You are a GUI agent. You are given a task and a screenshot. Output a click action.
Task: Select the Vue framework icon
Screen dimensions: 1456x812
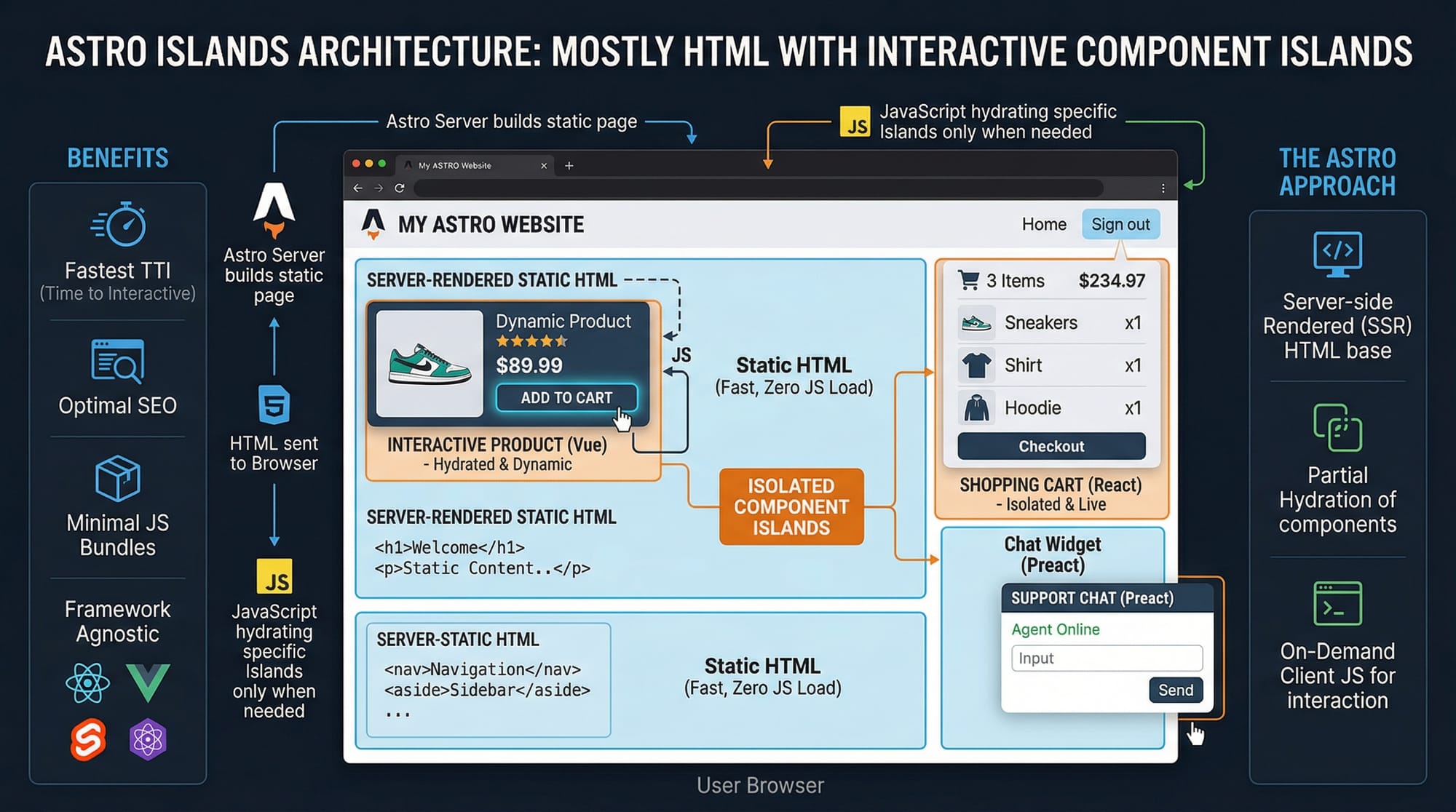click(149, 682)
